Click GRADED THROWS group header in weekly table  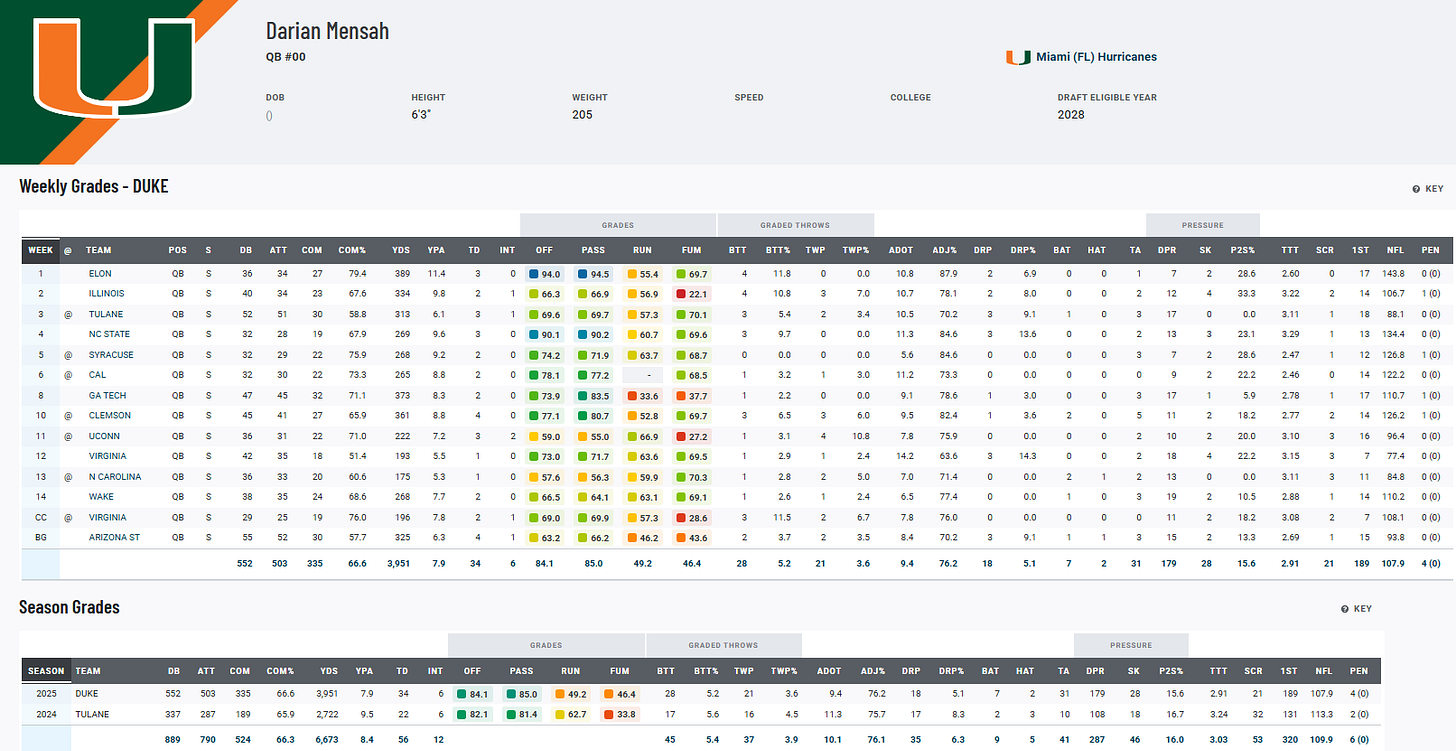tap(796, 225)
